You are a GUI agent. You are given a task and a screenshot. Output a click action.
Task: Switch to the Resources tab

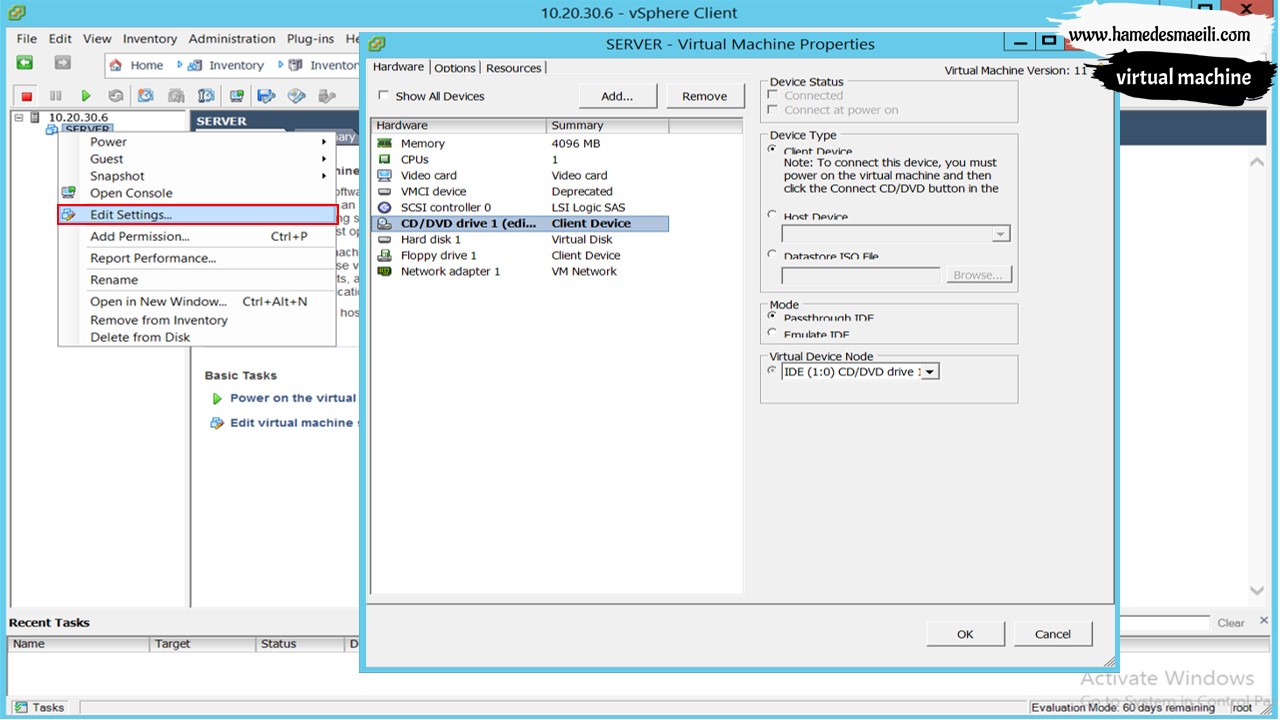[514, 68]
